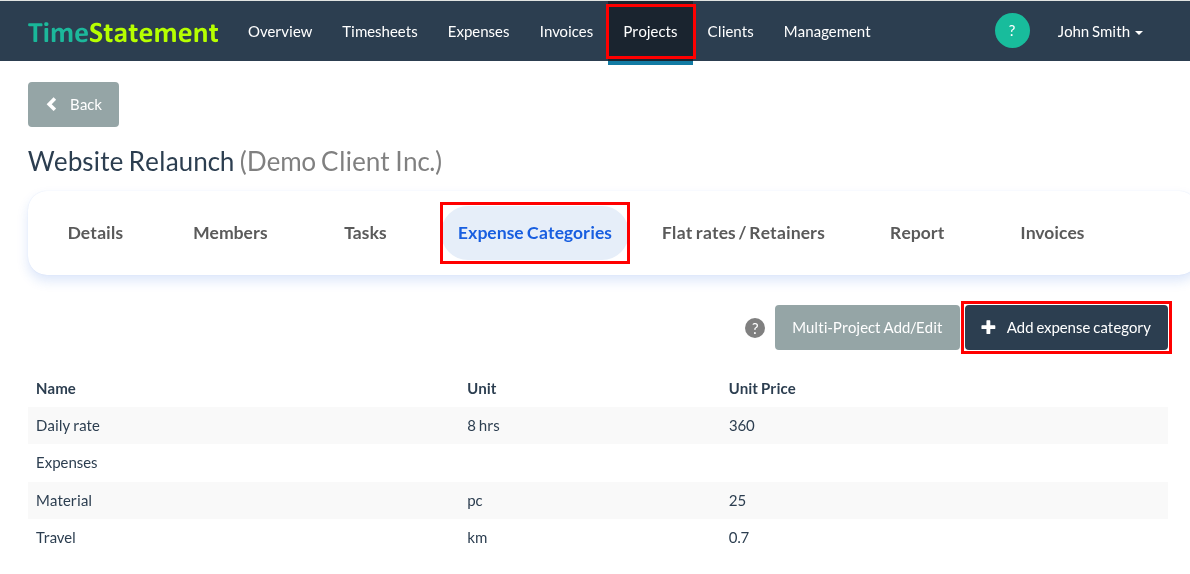
Task: Open the Clients menu
Action: (730, 32)
